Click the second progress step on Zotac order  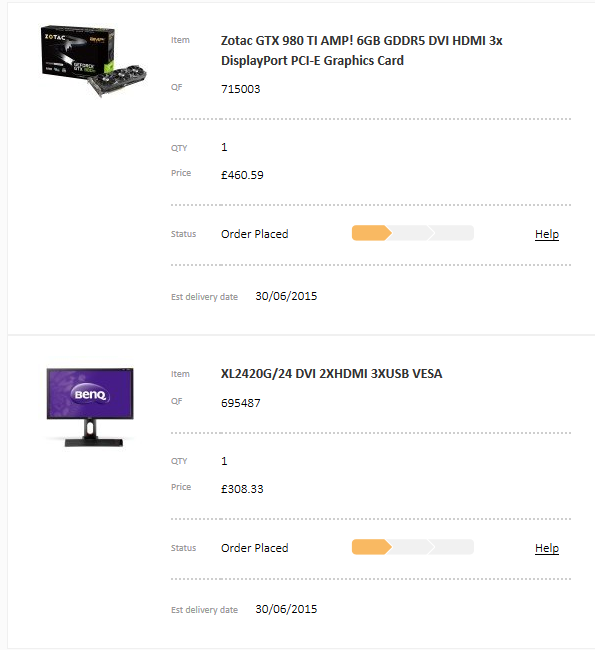[412, 233]
